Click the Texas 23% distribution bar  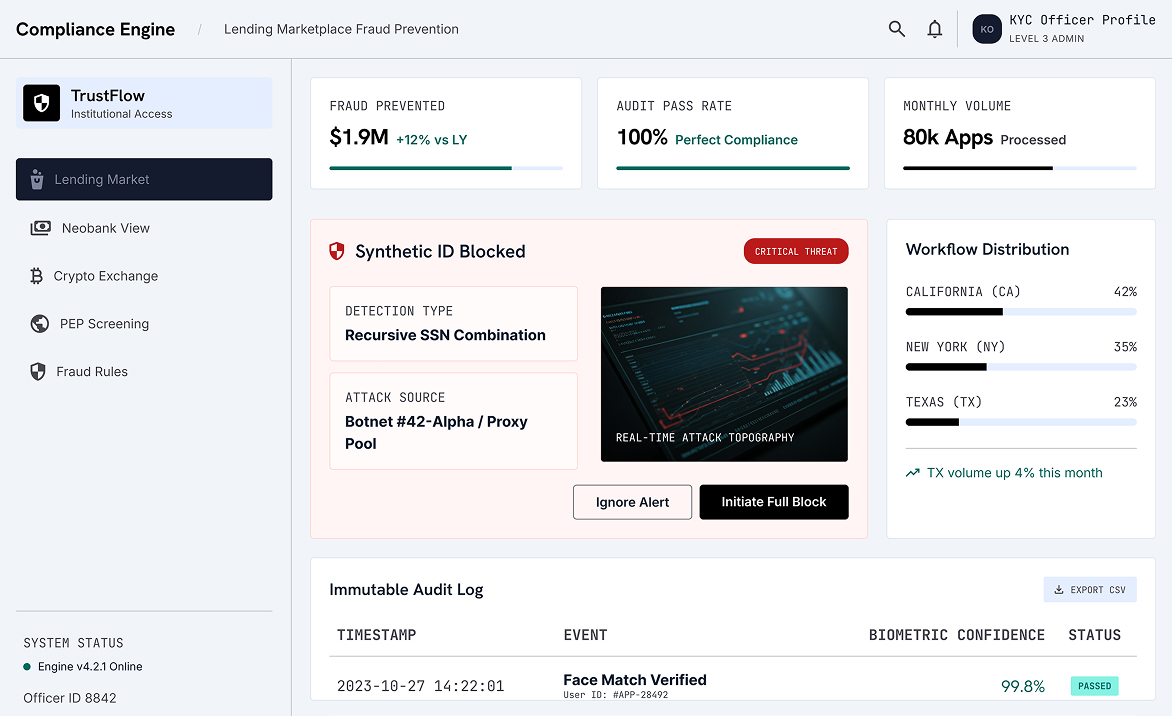pos(1021,422)
